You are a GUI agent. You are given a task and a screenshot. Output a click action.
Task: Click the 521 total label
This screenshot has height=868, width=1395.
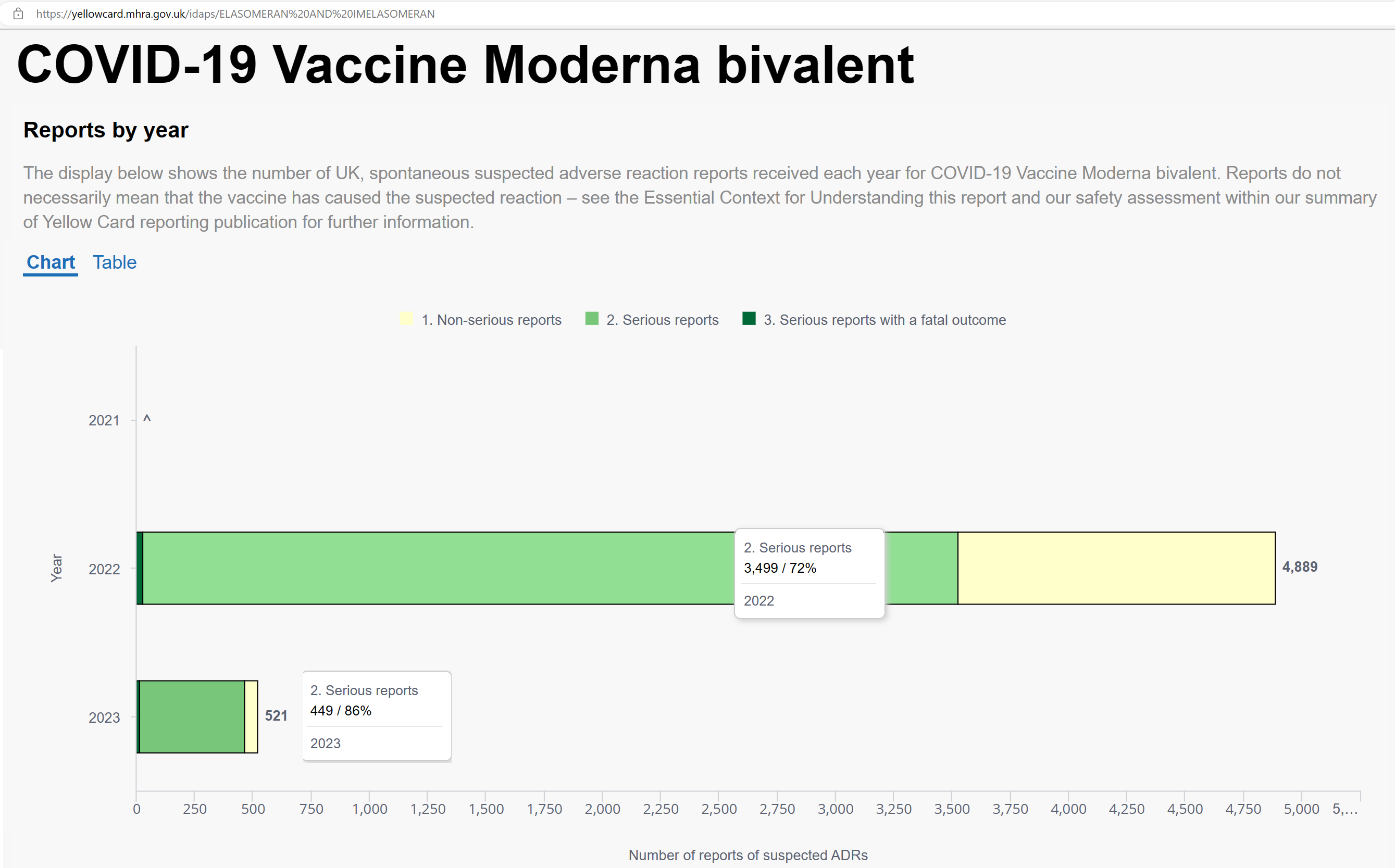276,716
